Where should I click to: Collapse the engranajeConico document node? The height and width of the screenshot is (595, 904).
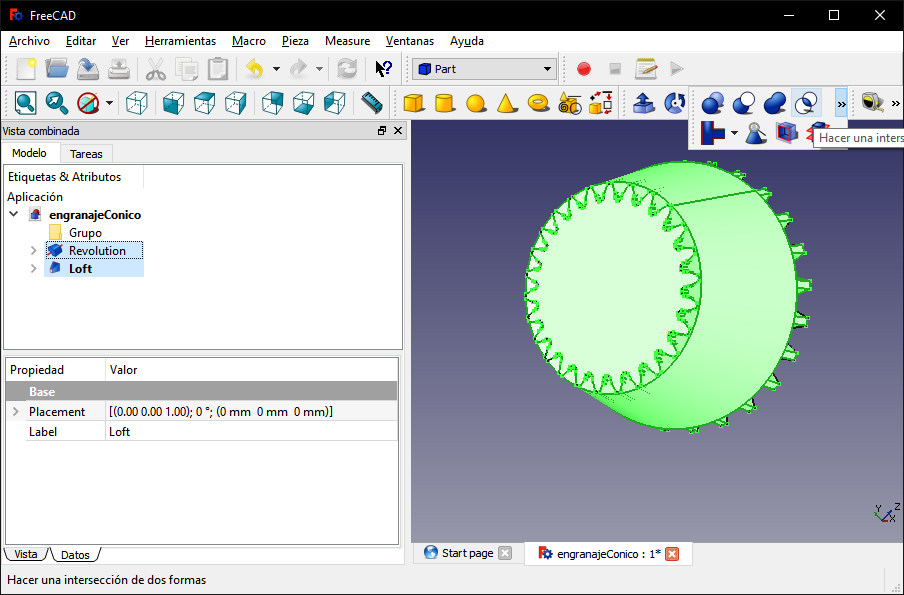[x=14, y=214]
